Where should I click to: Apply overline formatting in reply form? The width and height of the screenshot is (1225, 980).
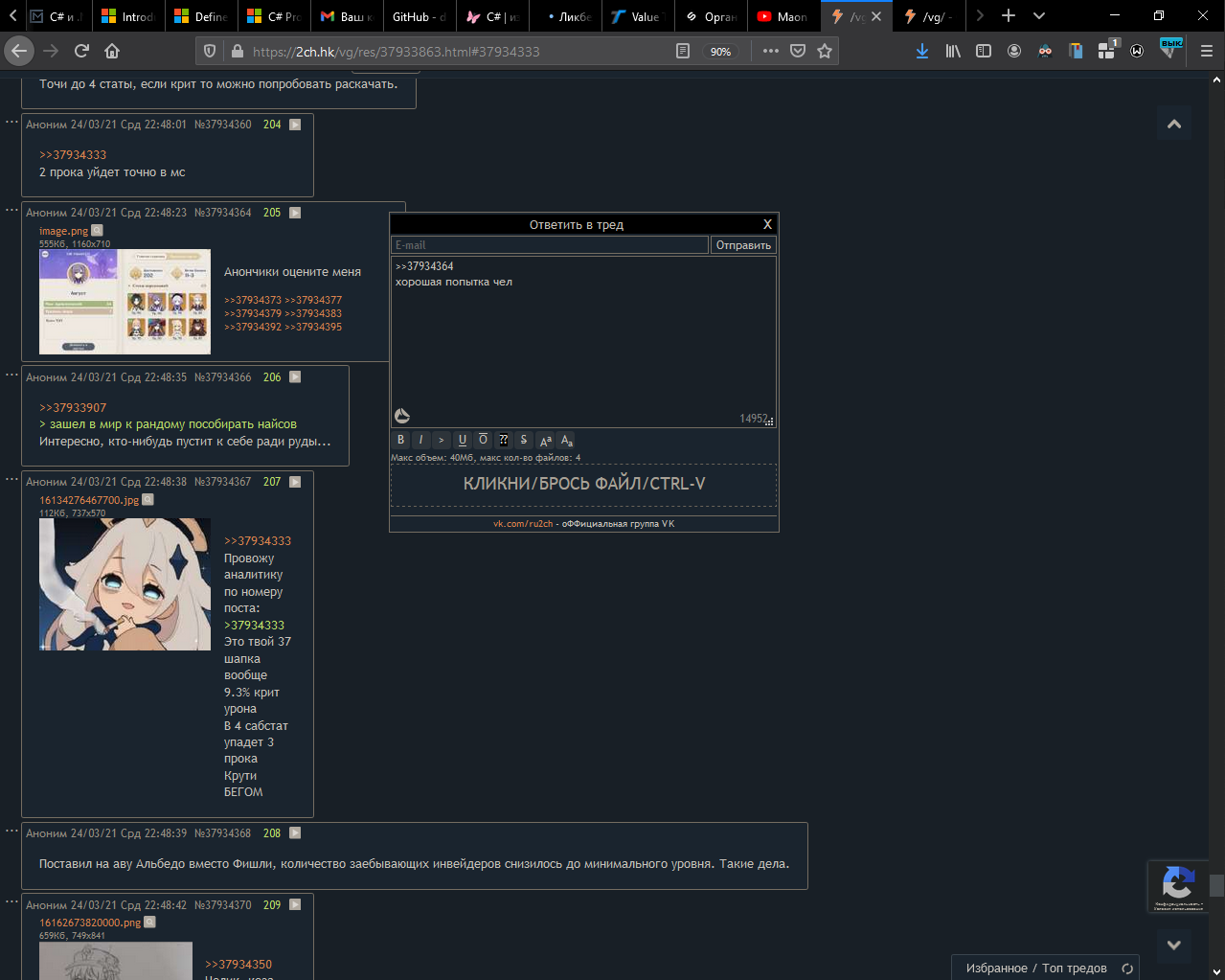tap(483, 440)
